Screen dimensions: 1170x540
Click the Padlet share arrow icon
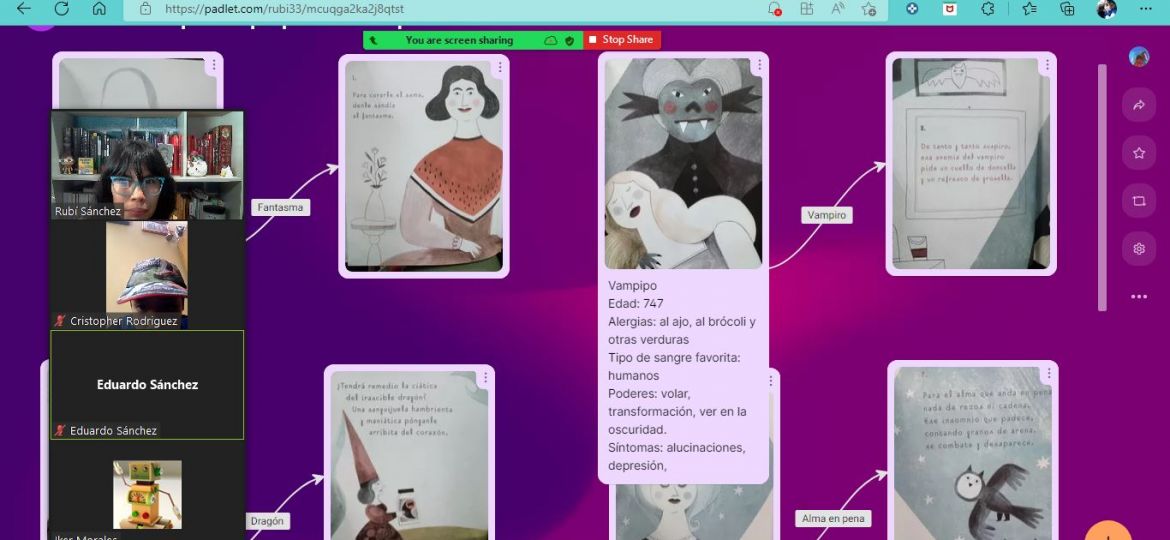(x=1139, y=105)
